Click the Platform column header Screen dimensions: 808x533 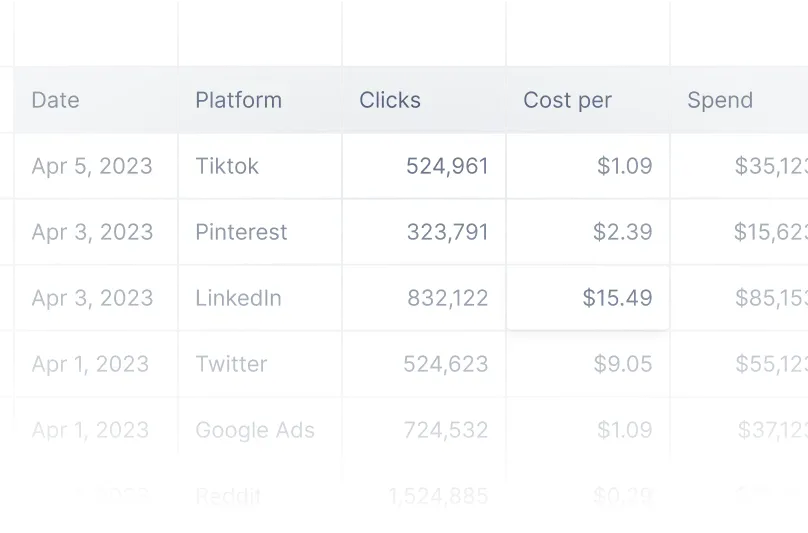pos(238,100)
